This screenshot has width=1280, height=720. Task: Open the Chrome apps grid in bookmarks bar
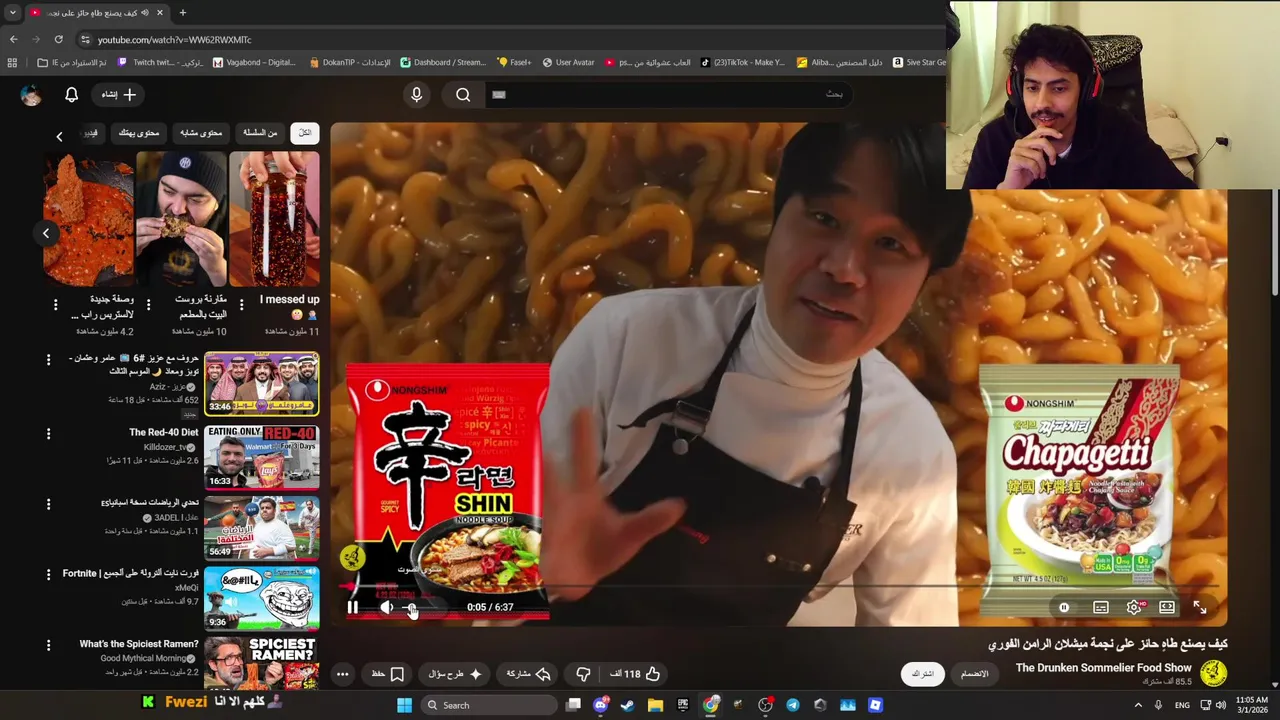(12, 62)
